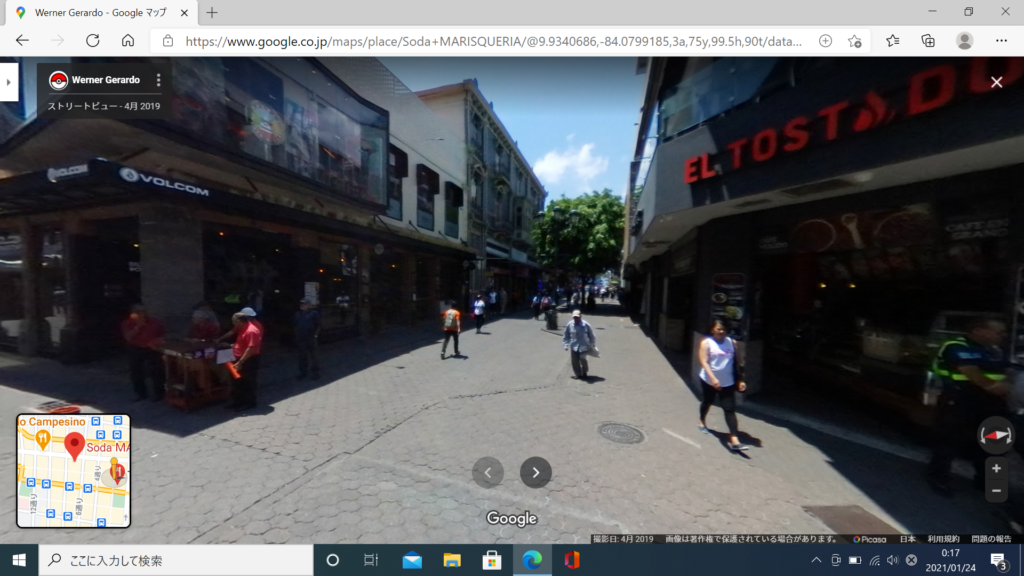The height and width of the screenshot is (576, 1024).
Task: Open the Favorites list
Action: click(893, 40)
